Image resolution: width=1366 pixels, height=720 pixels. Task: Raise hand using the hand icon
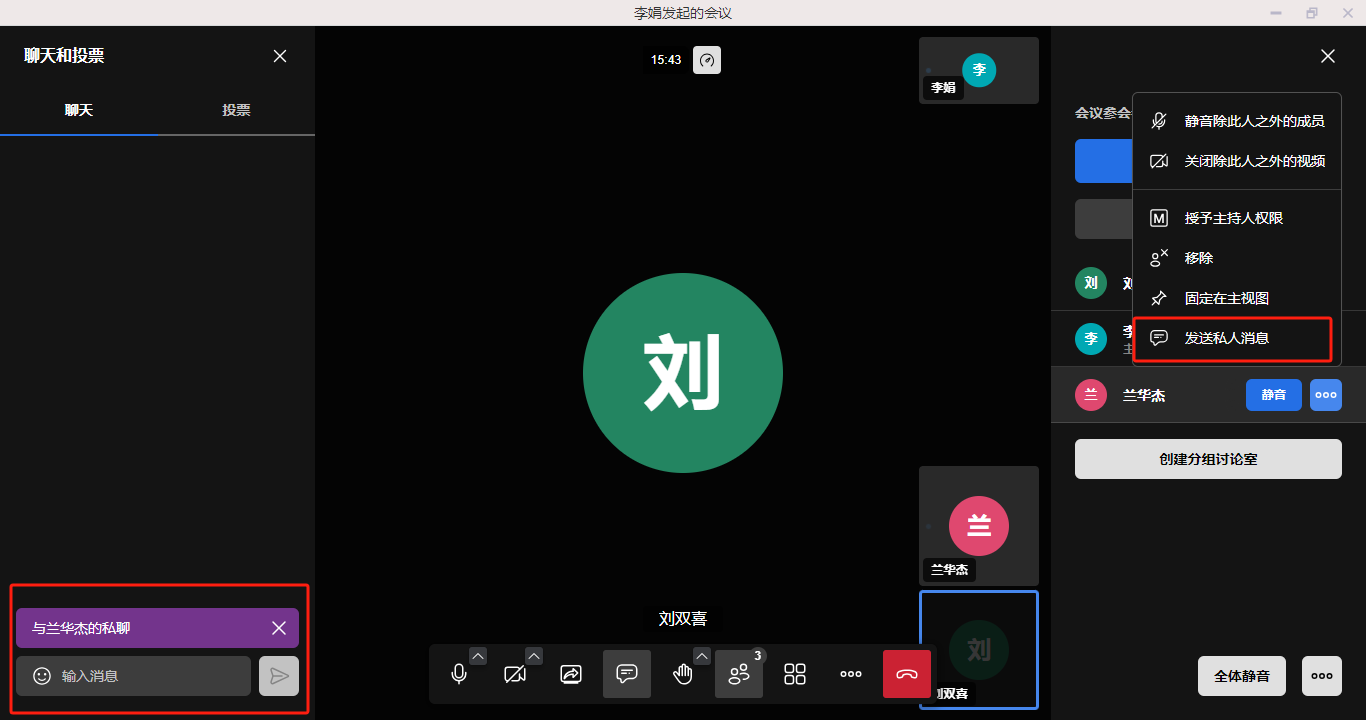tap(683, 674)
